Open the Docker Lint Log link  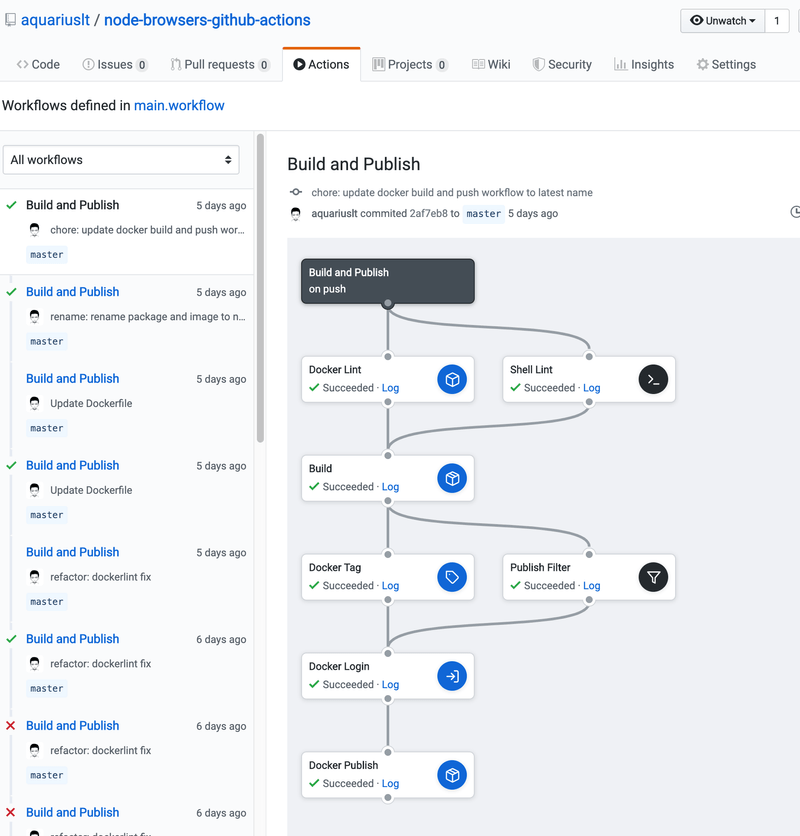click(x=390, y=388)
